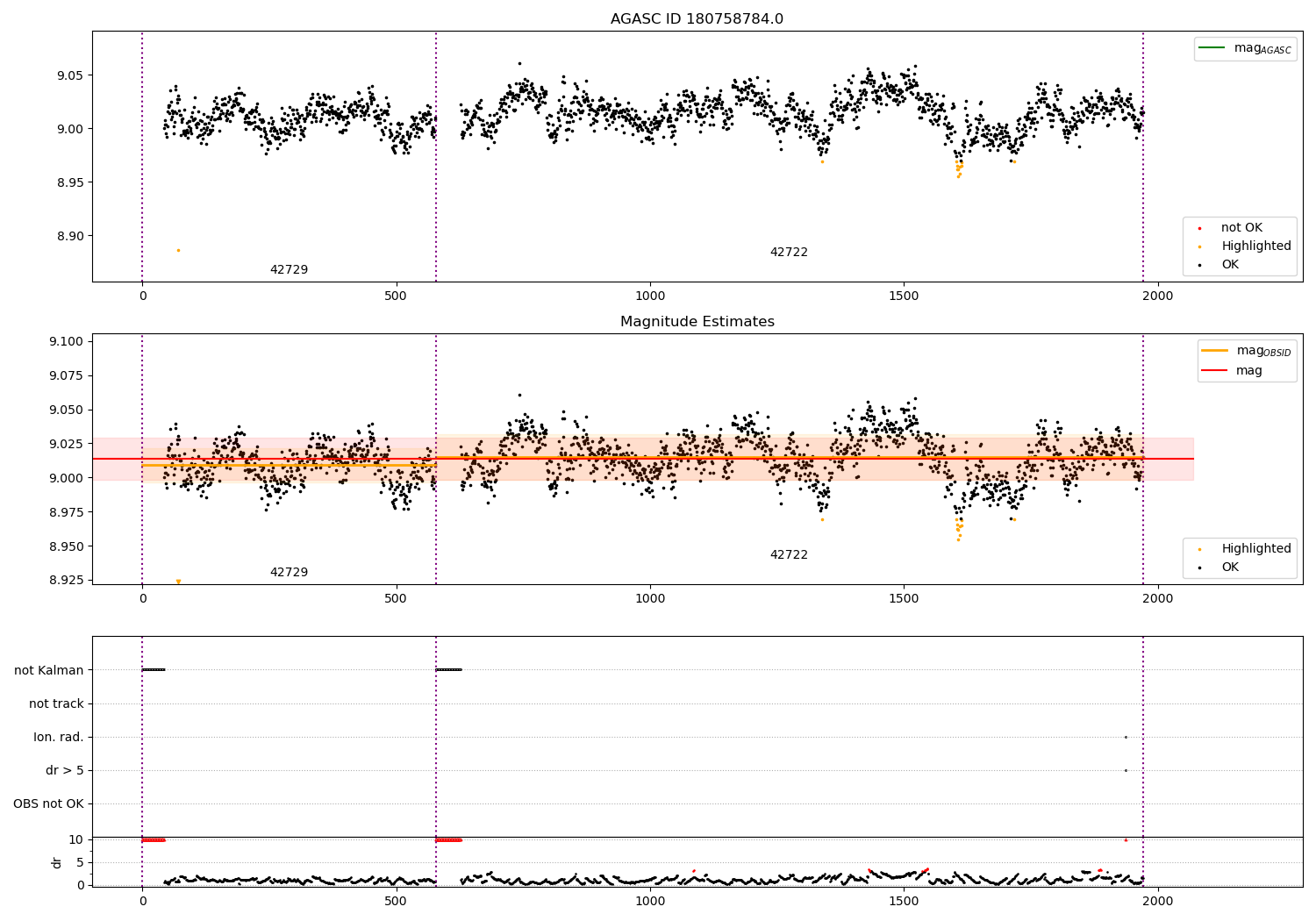Click the 9.05 tick label on top plot
This screenshot has width=1316, height=921.
(70, 75)
